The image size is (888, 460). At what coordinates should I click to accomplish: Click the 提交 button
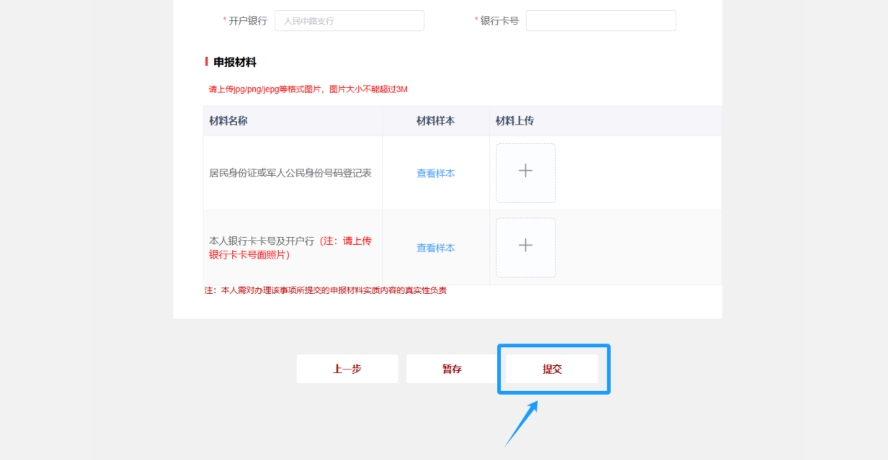point(552,369)
